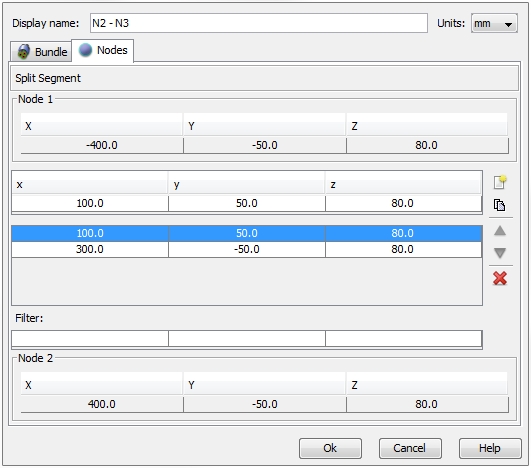
Task: Select the highlighted 100.0 point row
Action: click(247, 233)
